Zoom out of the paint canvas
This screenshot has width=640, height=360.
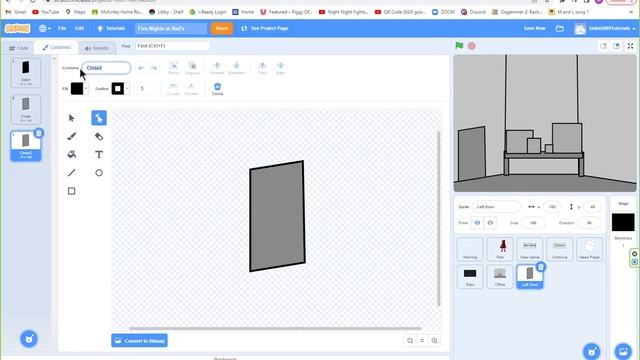pos(410,340)
